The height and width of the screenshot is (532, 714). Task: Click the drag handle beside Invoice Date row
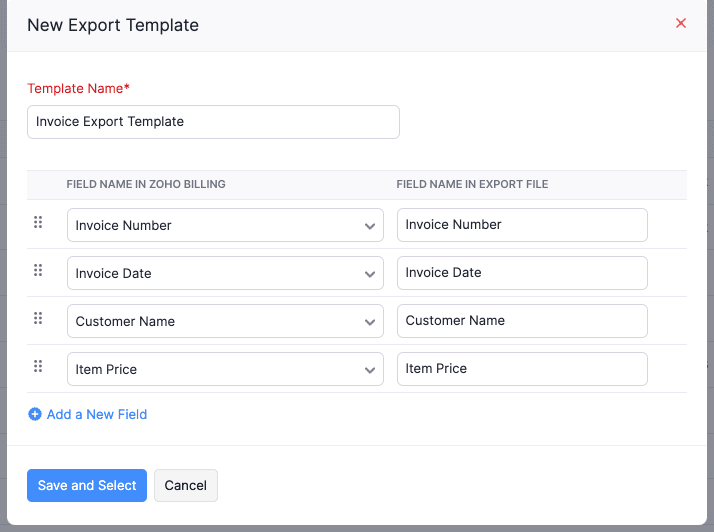(38, 270)
